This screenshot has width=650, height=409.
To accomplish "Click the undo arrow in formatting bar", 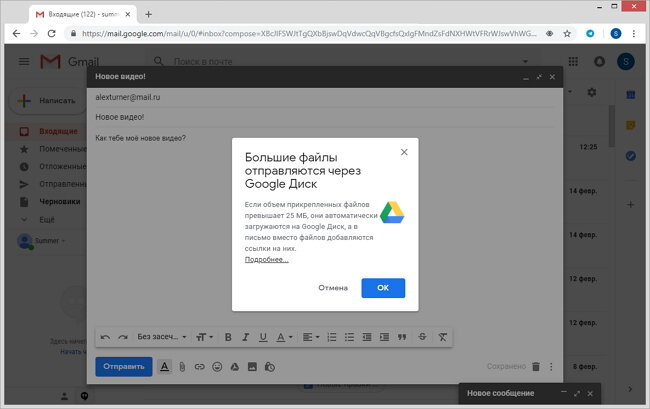I will [x=105, y=337].
